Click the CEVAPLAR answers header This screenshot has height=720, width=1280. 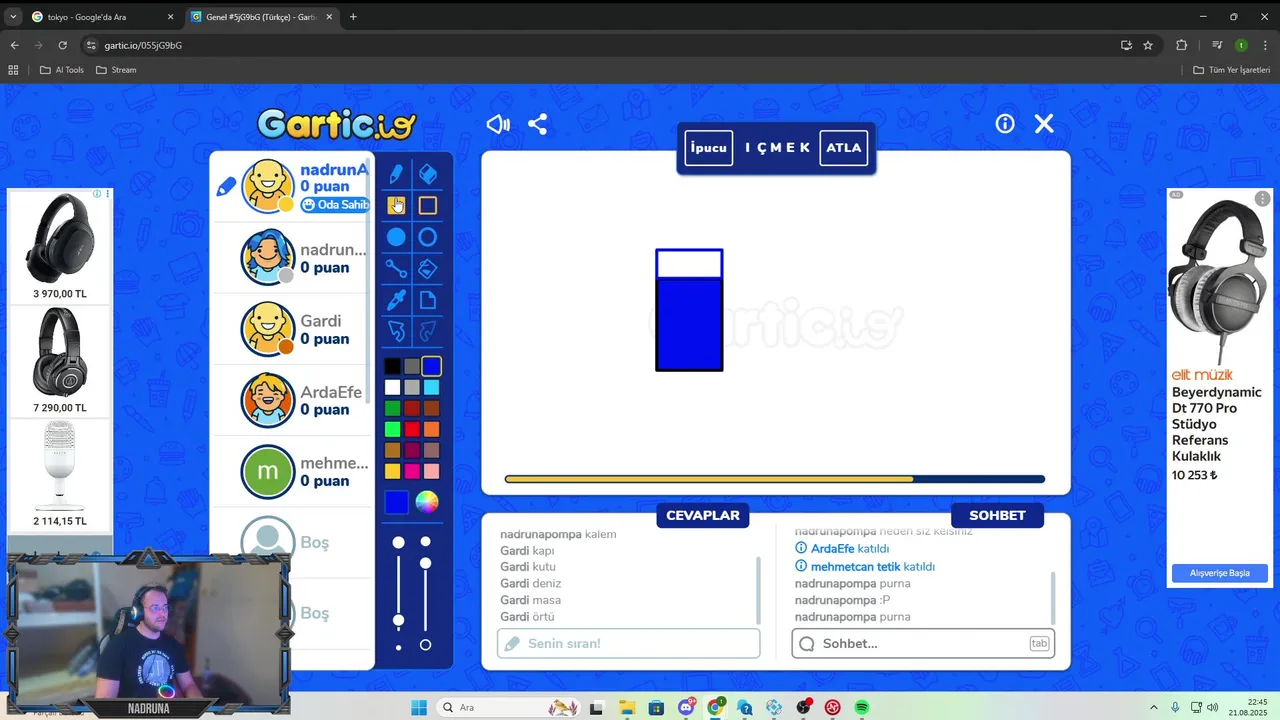[703, 515]
